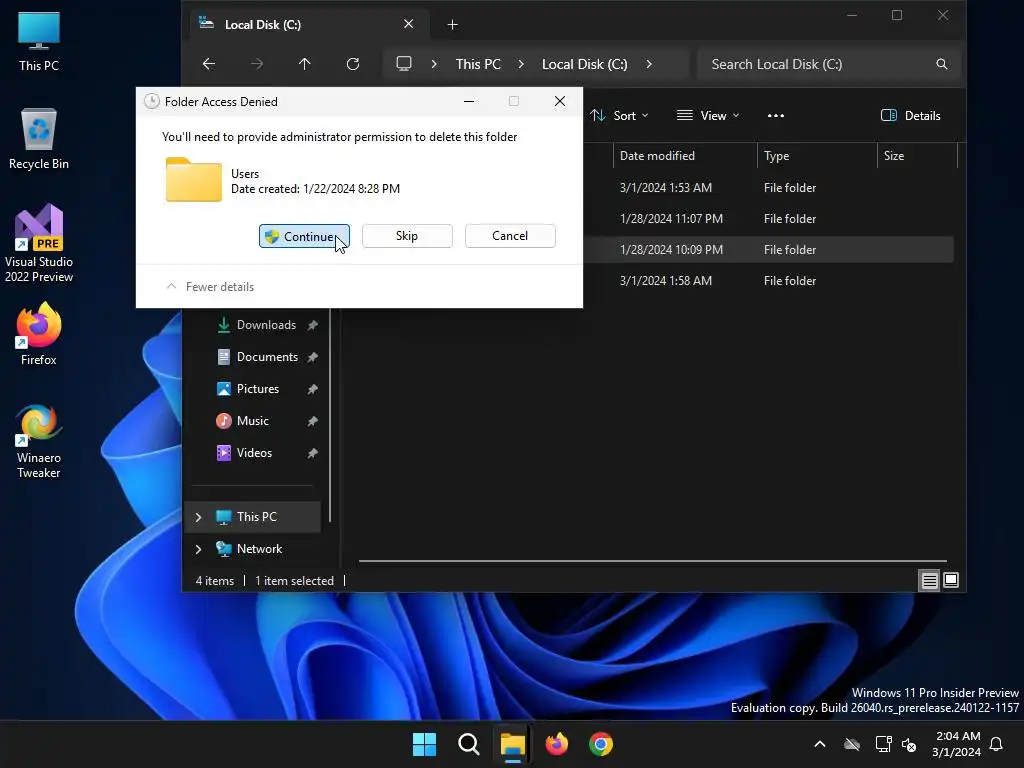Image resolution: width=1024 pixels, height=768 pixels.
Task: Select This PC in the breadcrumb path
Action: (x=478, y=64)
